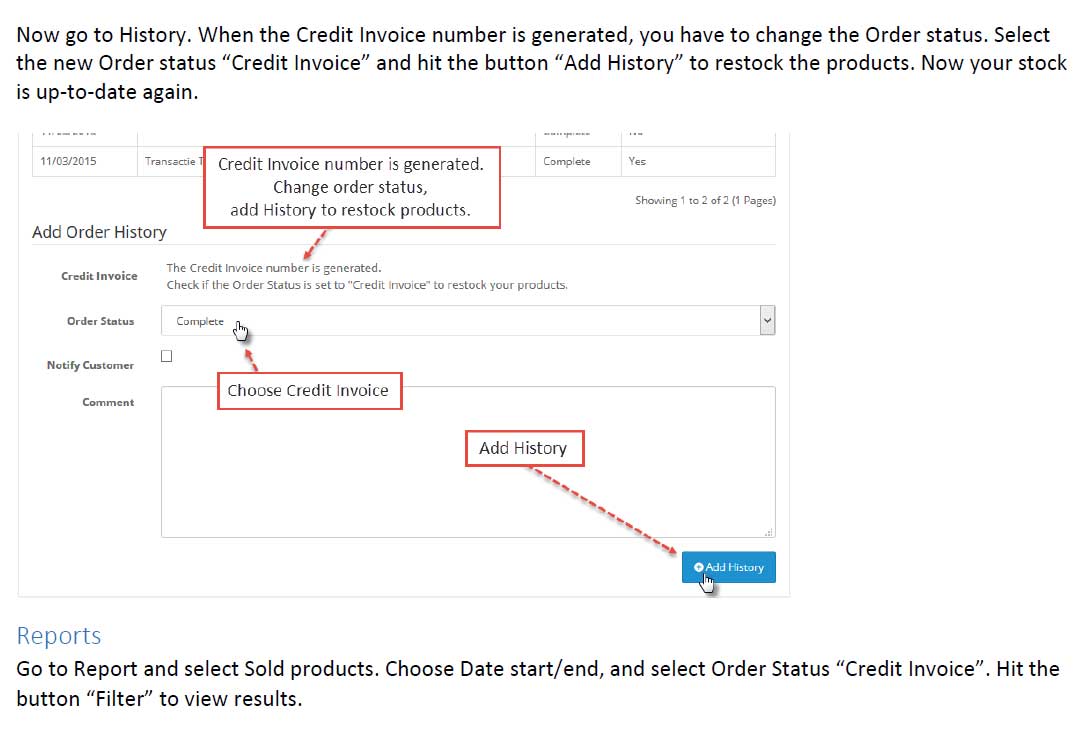Click the Add History callout box
Image resolution: width=1085 pixels, height=748 pixels.
525,448
